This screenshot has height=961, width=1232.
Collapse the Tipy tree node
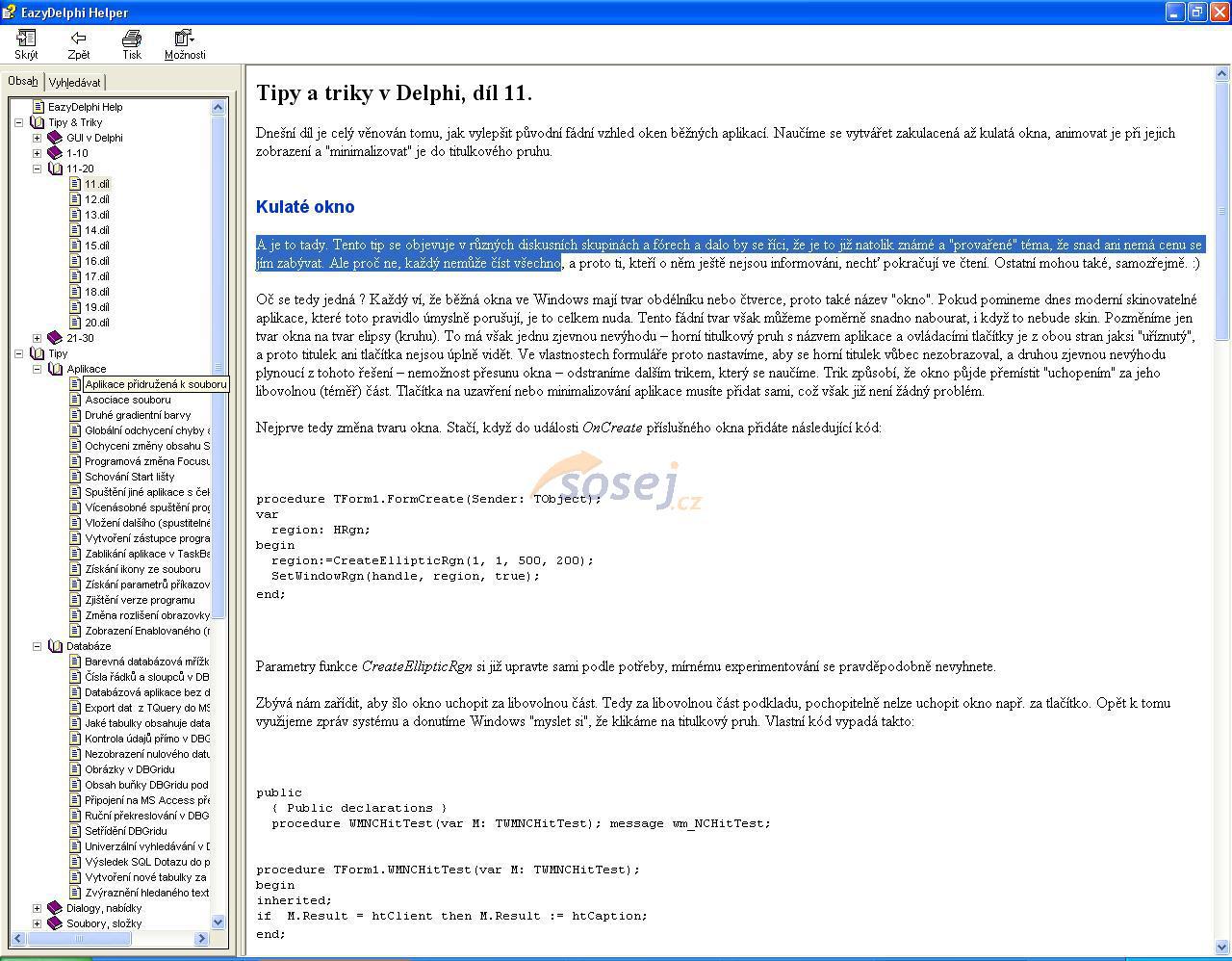(19, 353)
